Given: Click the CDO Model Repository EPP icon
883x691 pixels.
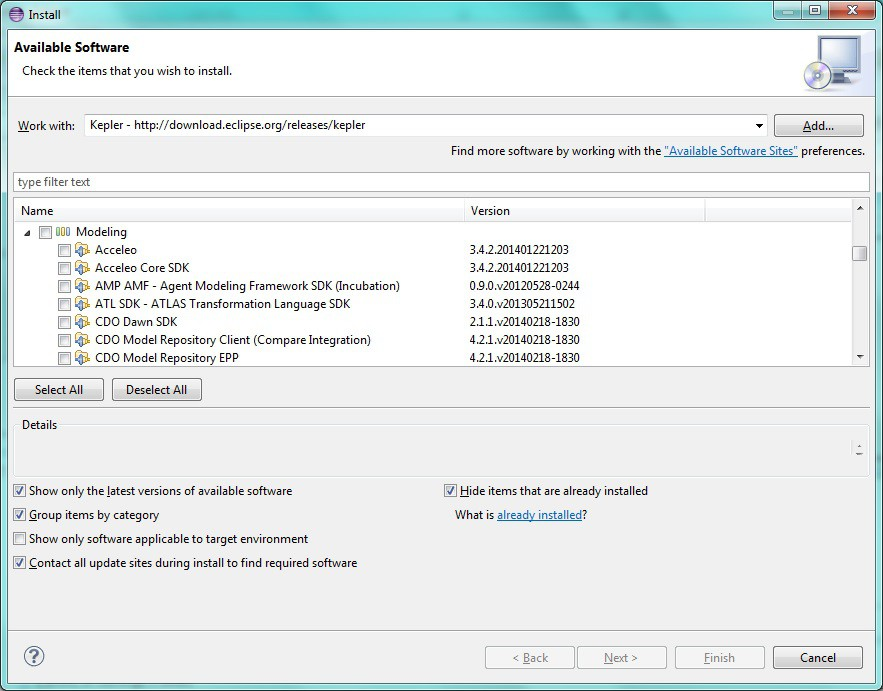Looking at the screenshot, I should 82,358.
